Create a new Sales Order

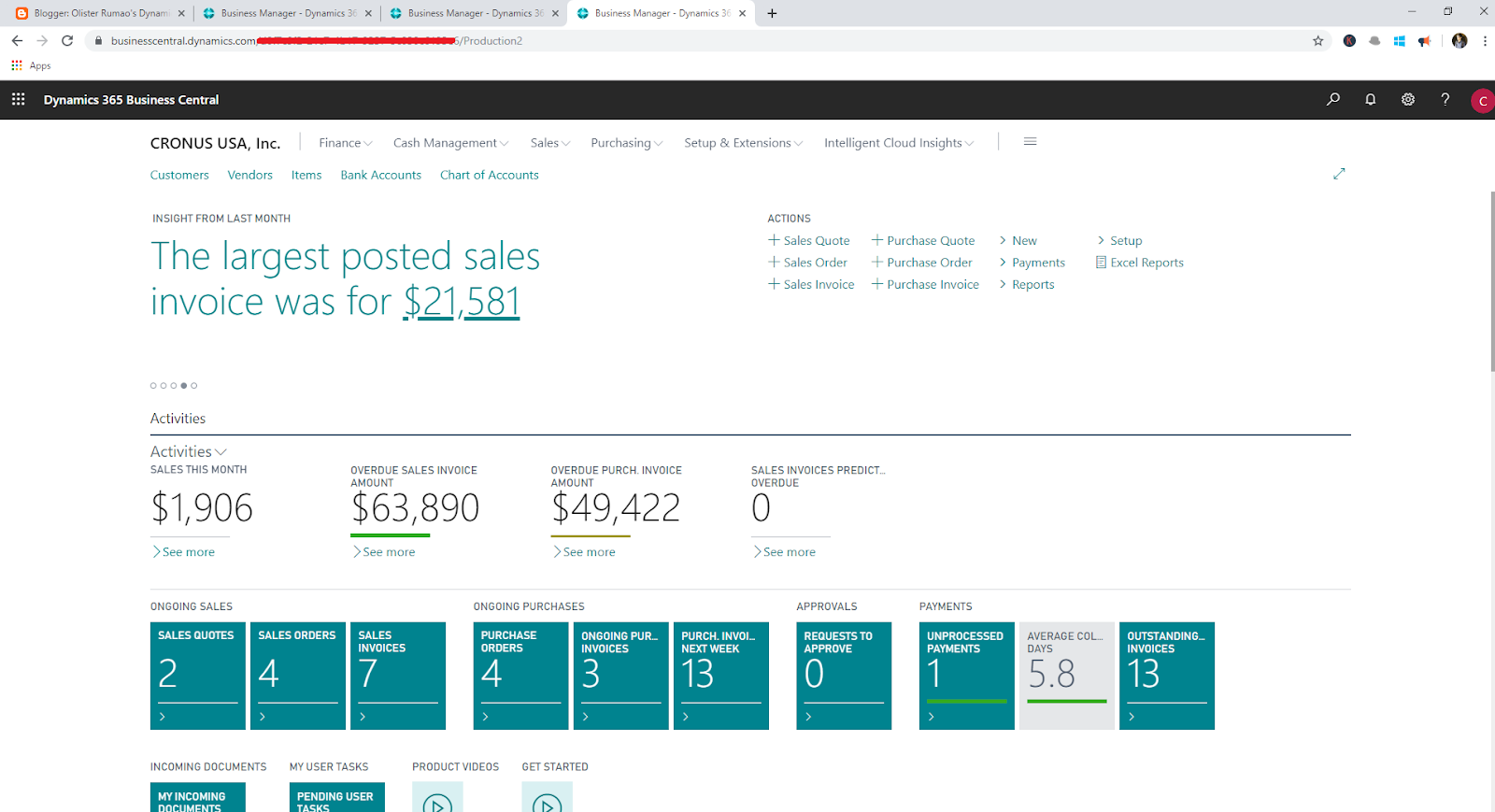pyautogui.click(x=808, y=263)
